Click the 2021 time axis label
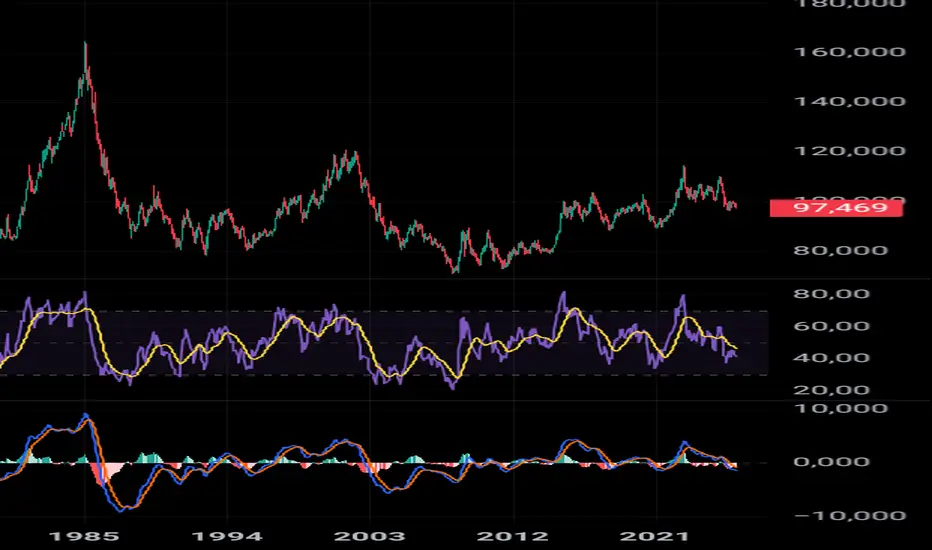Image resolution: width=932 pixels, height=550 pixels. point(654,536)
